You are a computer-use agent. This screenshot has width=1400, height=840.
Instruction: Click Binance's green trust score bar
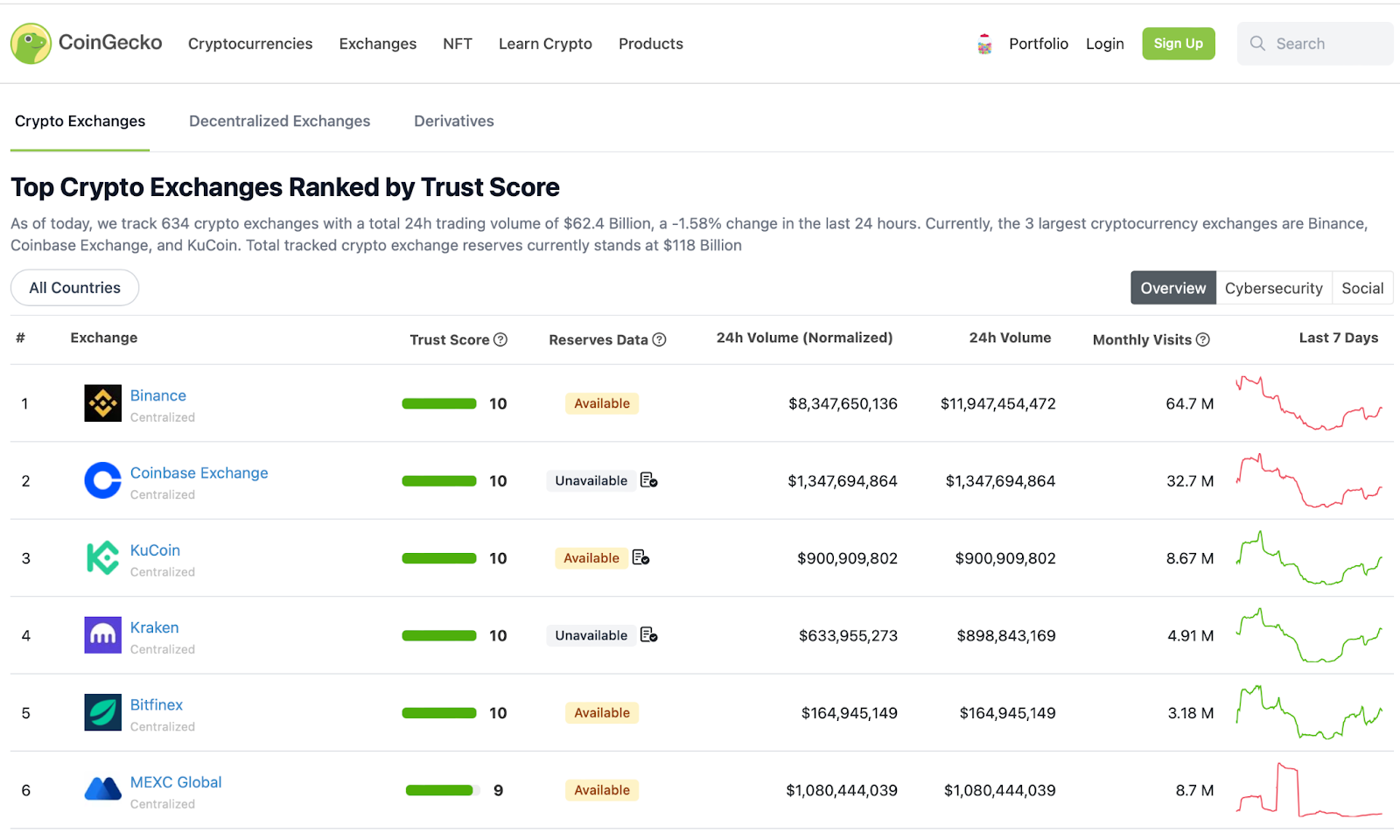coord(438,403)
